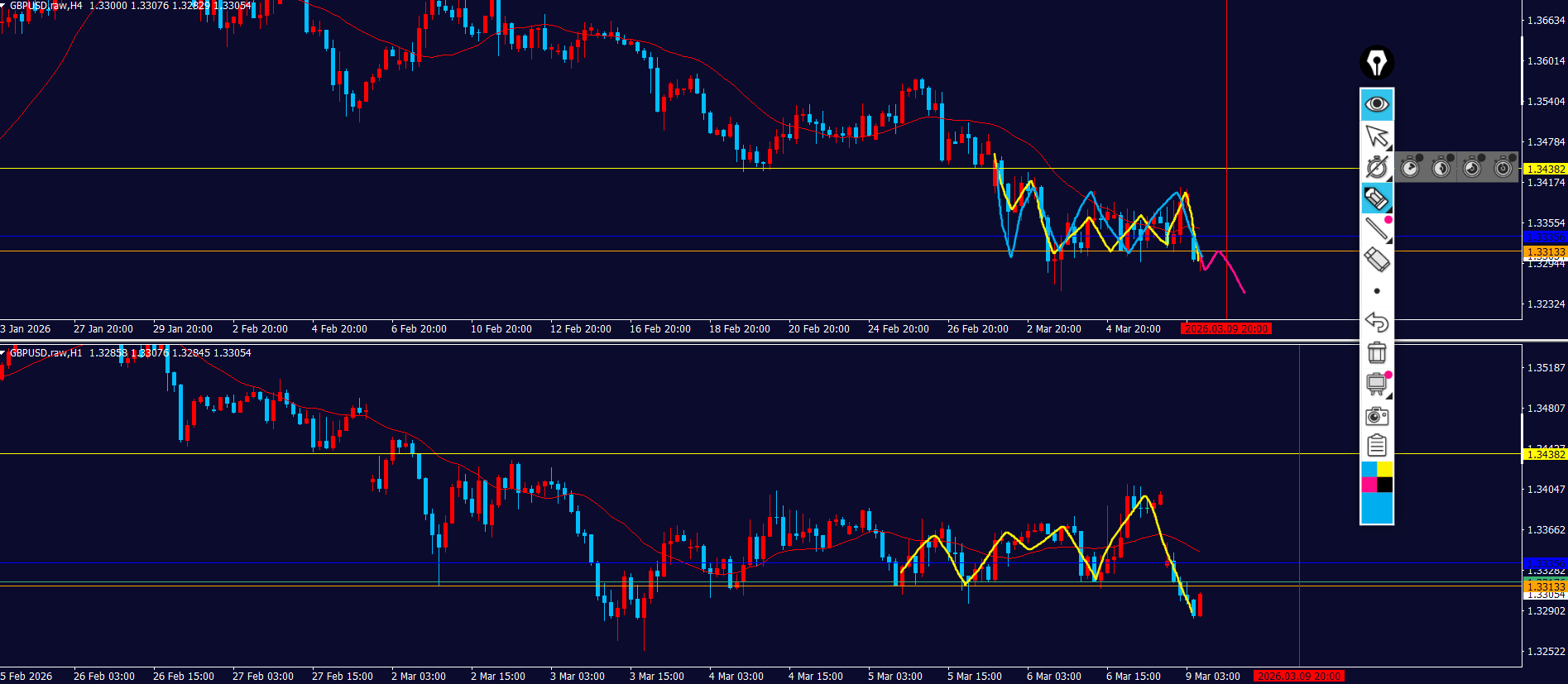
Task: Click the first stopwatch timer option
Action: point(1411,168)
